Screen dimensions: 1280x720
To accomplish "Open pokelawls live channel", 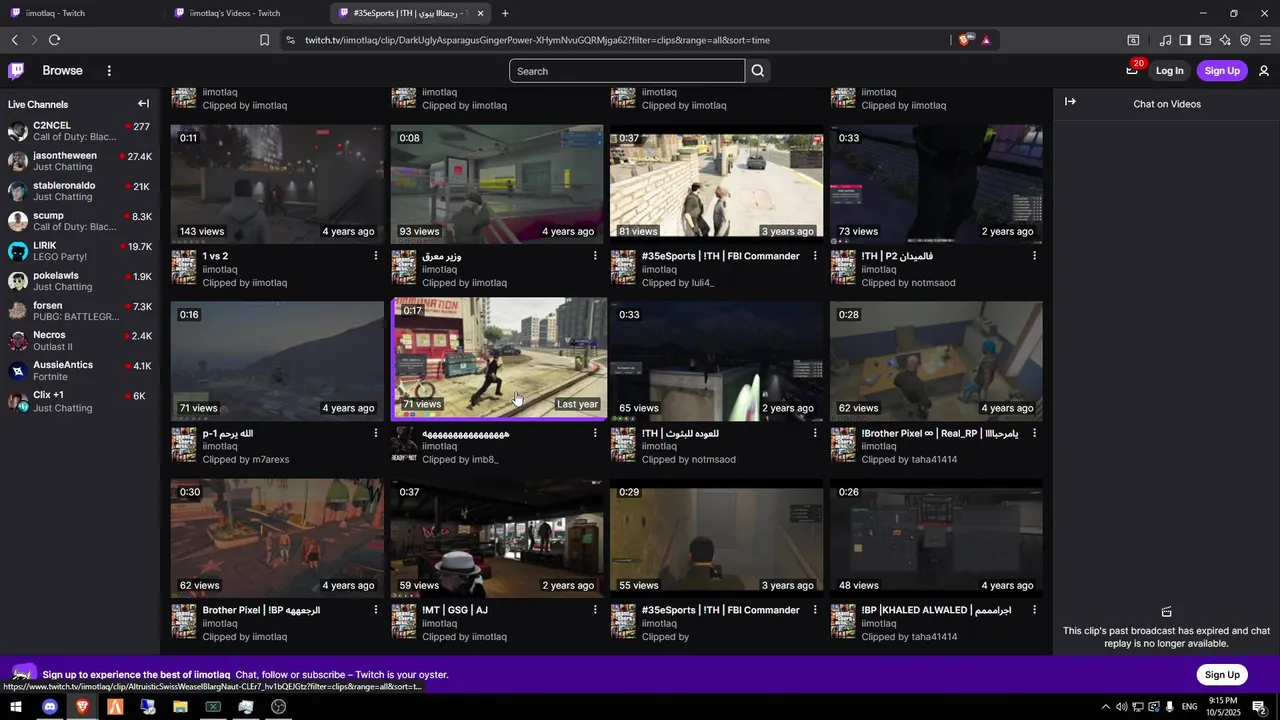I will click(x=79, y=281).
